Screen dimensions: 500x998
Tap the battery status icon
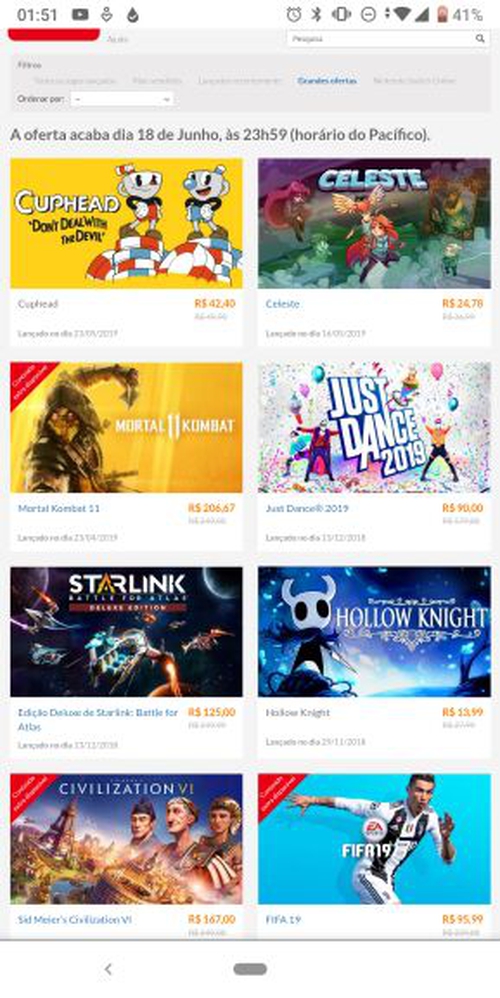click(442, 15)
